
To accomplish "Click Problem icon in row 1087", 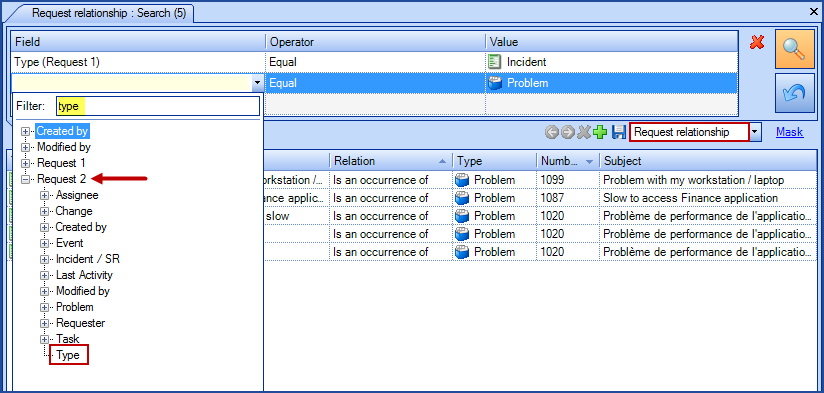I will [x=462, y=198].
